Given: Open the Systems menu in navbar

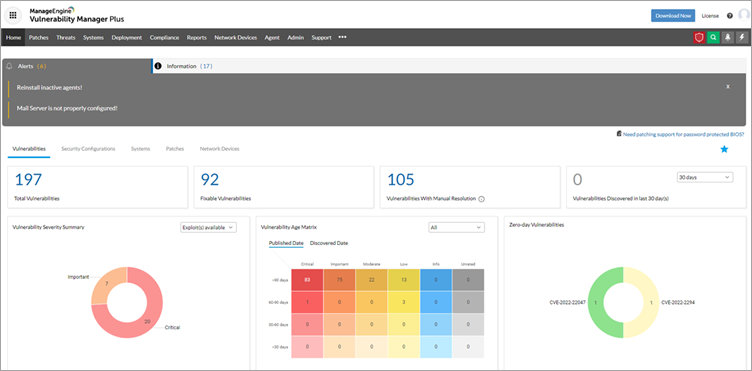Looking at the screenshot, I should (x=93, y=37).
